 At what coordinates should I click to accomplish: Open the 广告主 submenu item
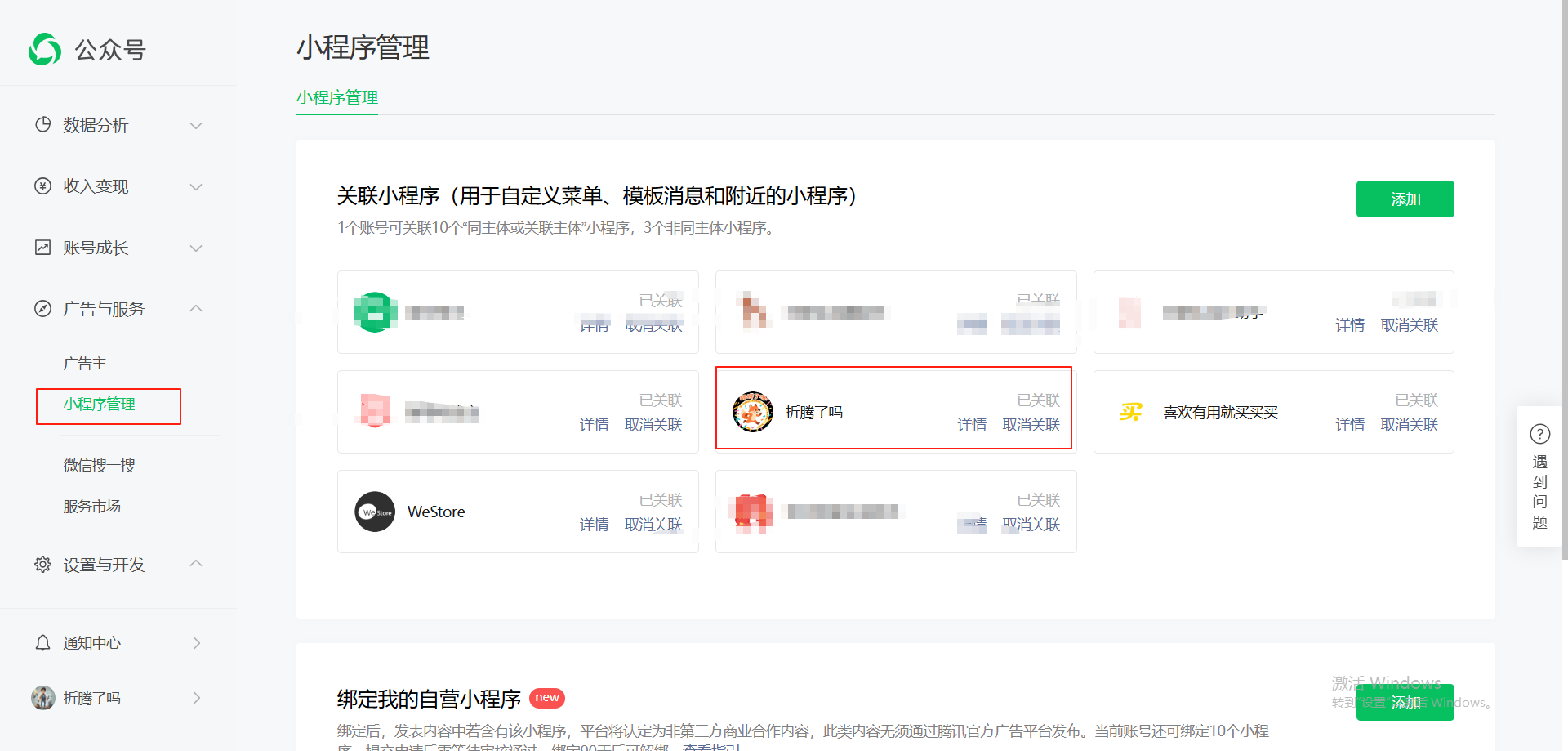pos(85,363)
